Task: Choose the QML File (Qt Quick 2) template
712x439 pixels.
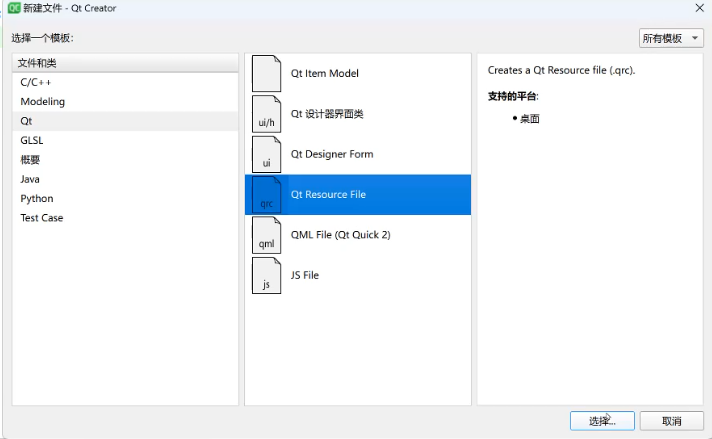Action: [358, 235]
